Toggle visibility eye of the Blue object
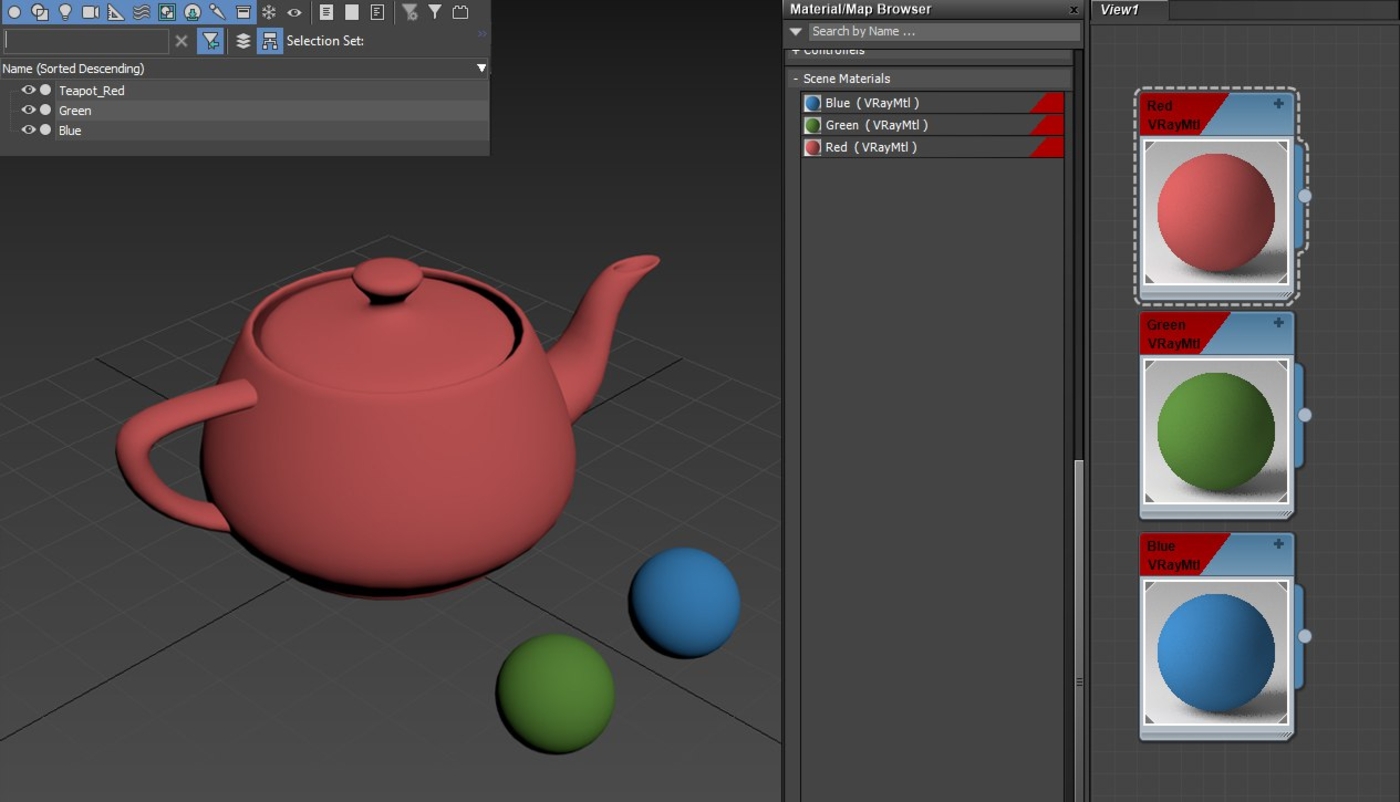This screenshot has width=1400, height=802. pos(28,130)
